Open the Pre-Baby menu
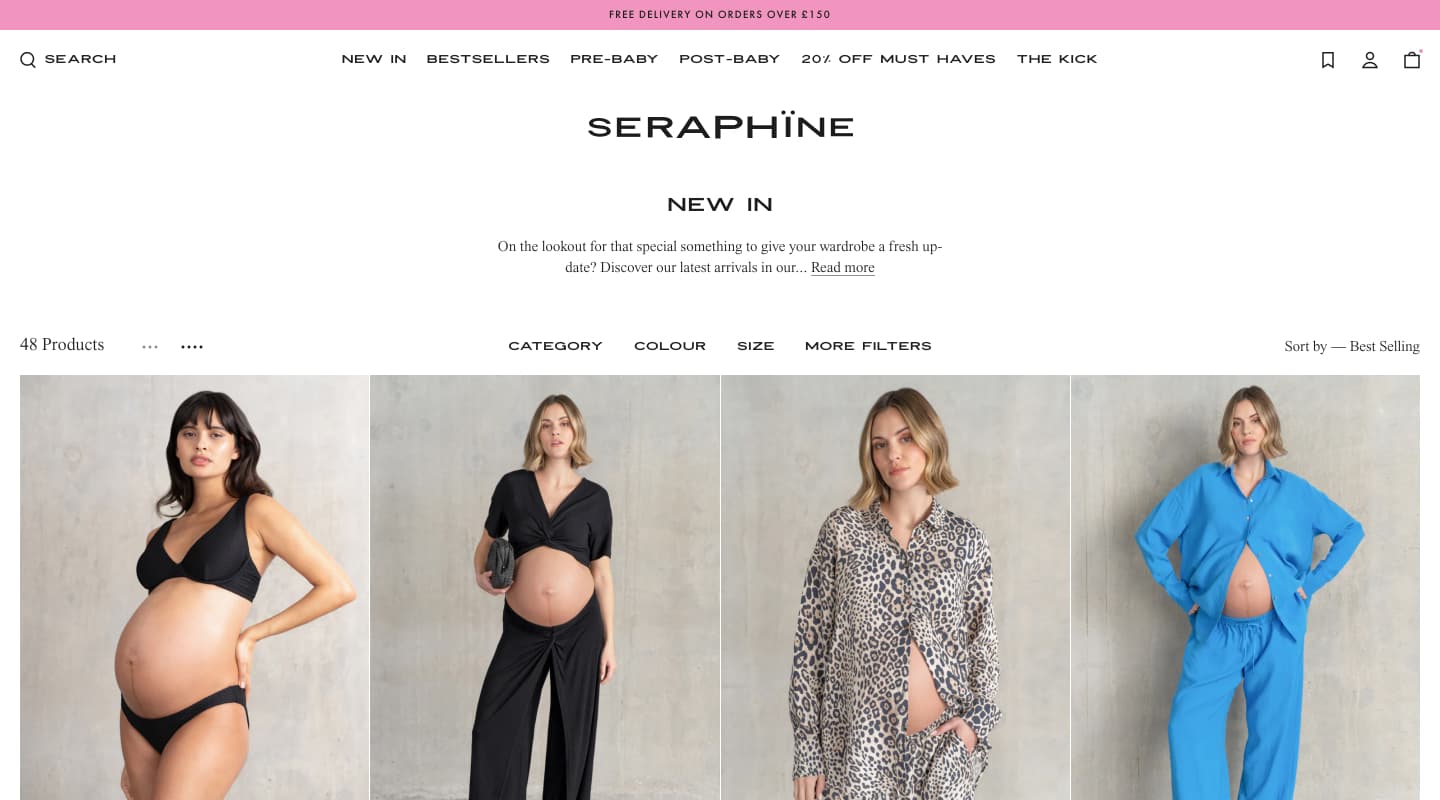This screenshot has height=800, width=1440. [614, 59]
